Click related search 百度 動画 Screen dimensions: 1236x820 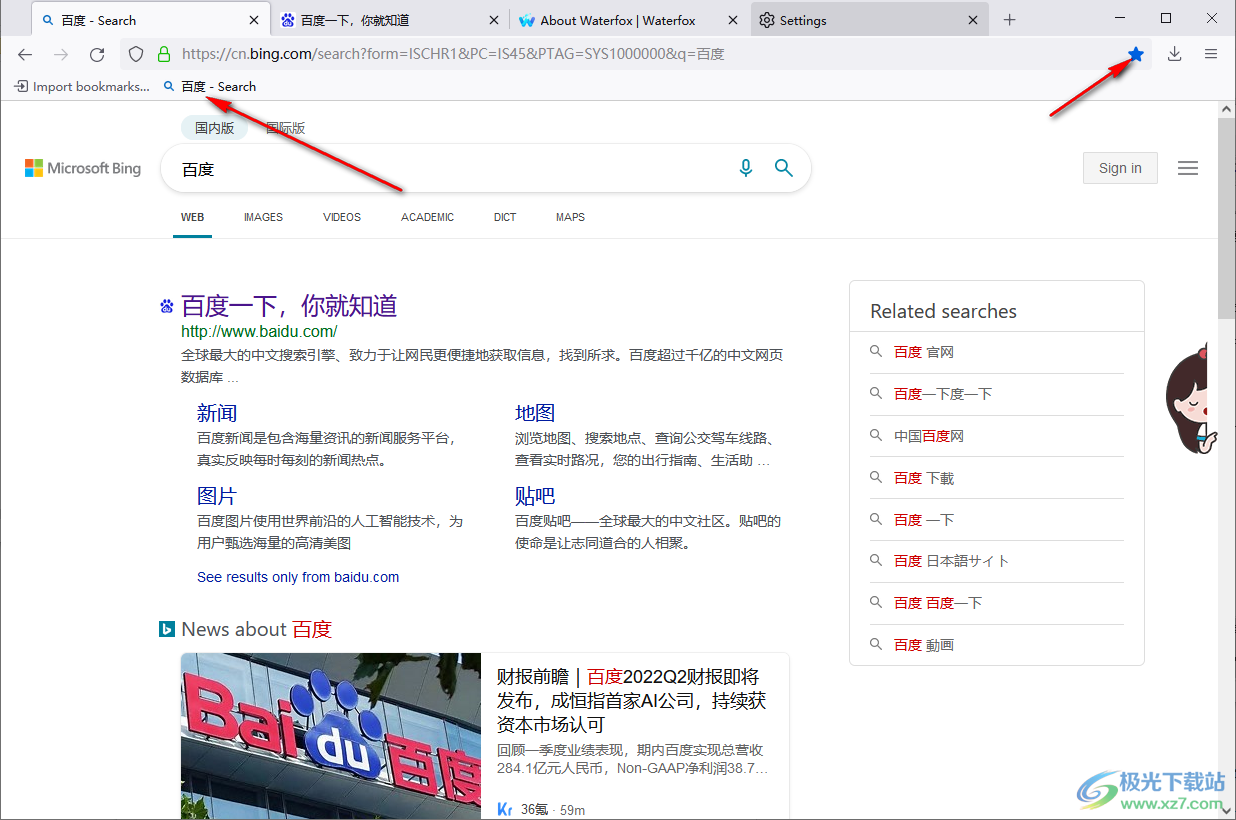(x=924, y=645)
